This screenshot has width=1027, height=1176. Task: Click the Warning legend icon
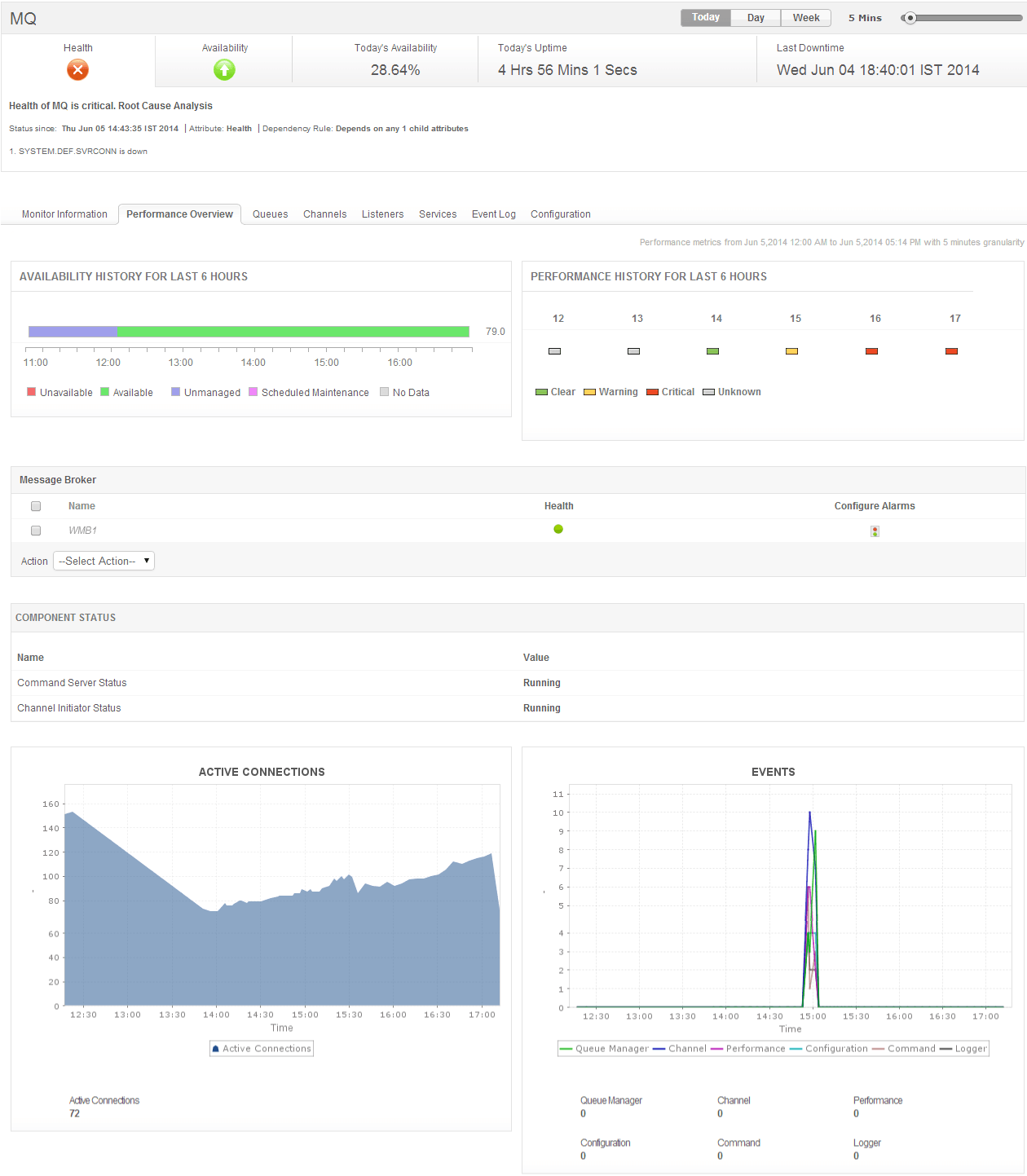pyautogui.click(x=589, y=392)
